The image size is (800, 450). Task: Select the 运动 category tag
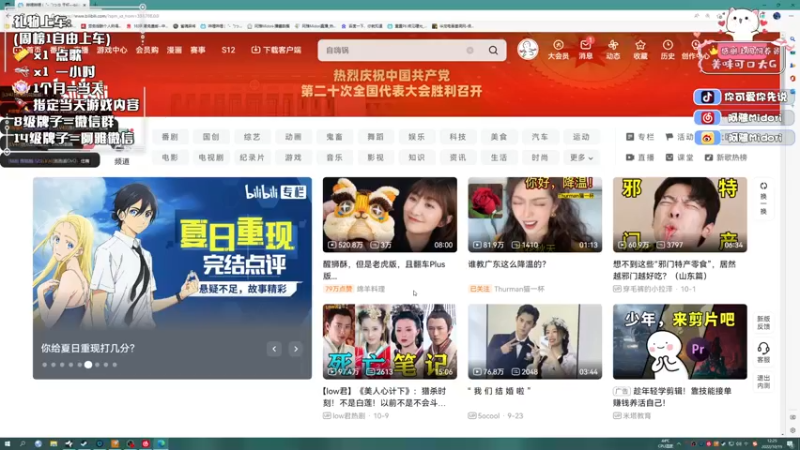pos(581,137)
